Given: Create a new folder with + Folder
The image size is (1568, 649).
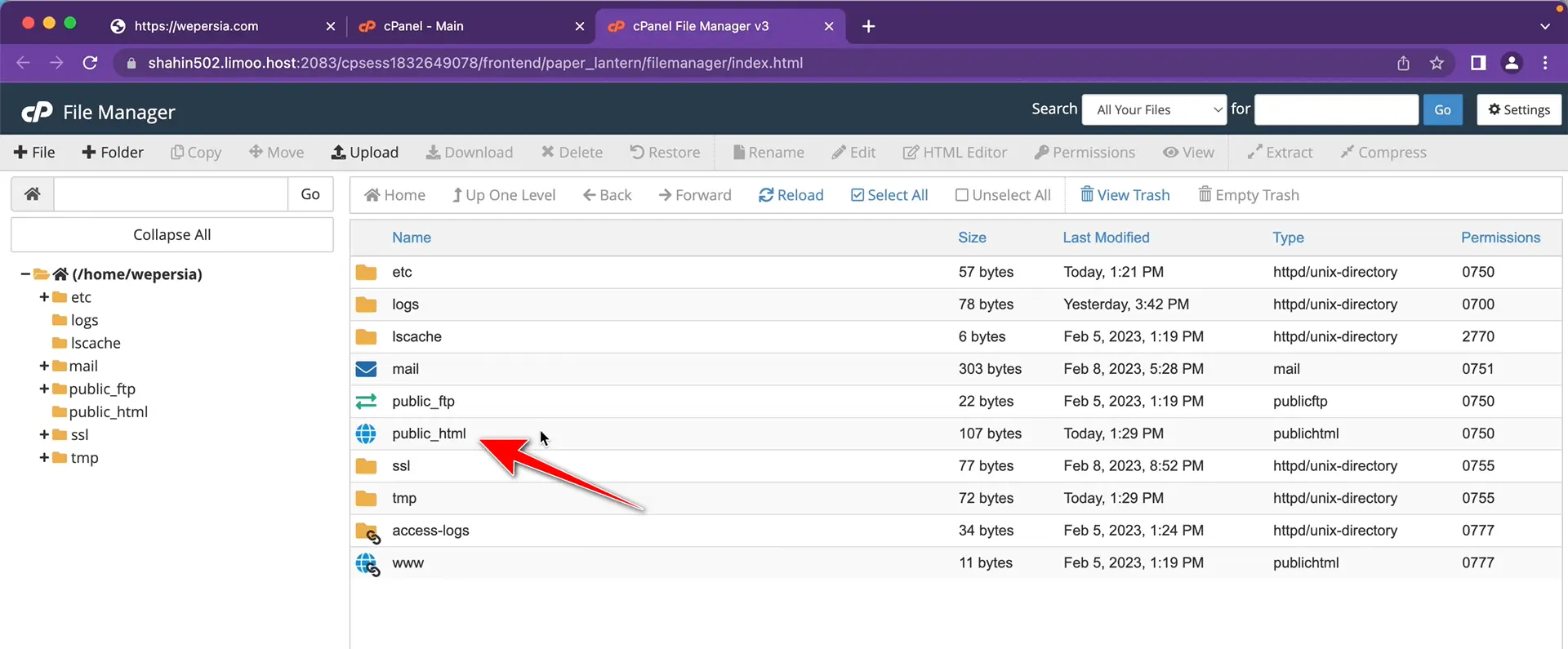Looking at the screenshot, I should click(x=113, y=153).
